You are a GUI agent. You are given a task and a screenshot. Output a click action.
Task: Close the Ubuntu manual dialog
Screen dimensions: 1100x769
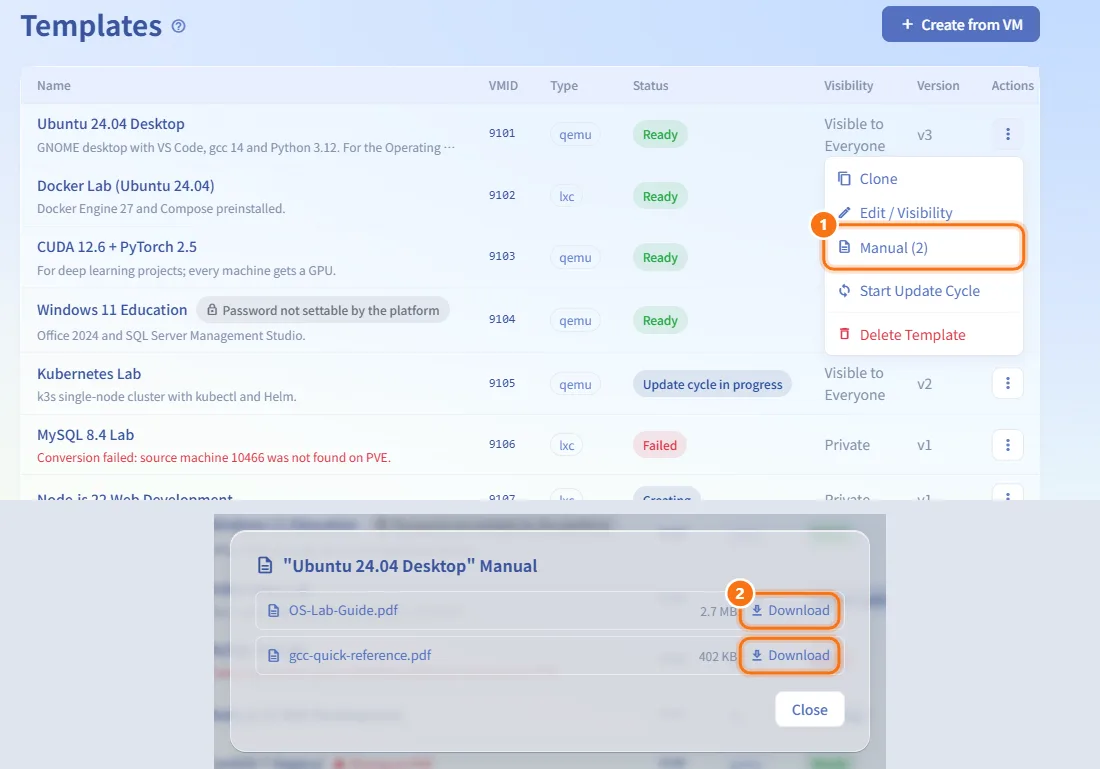810,709
